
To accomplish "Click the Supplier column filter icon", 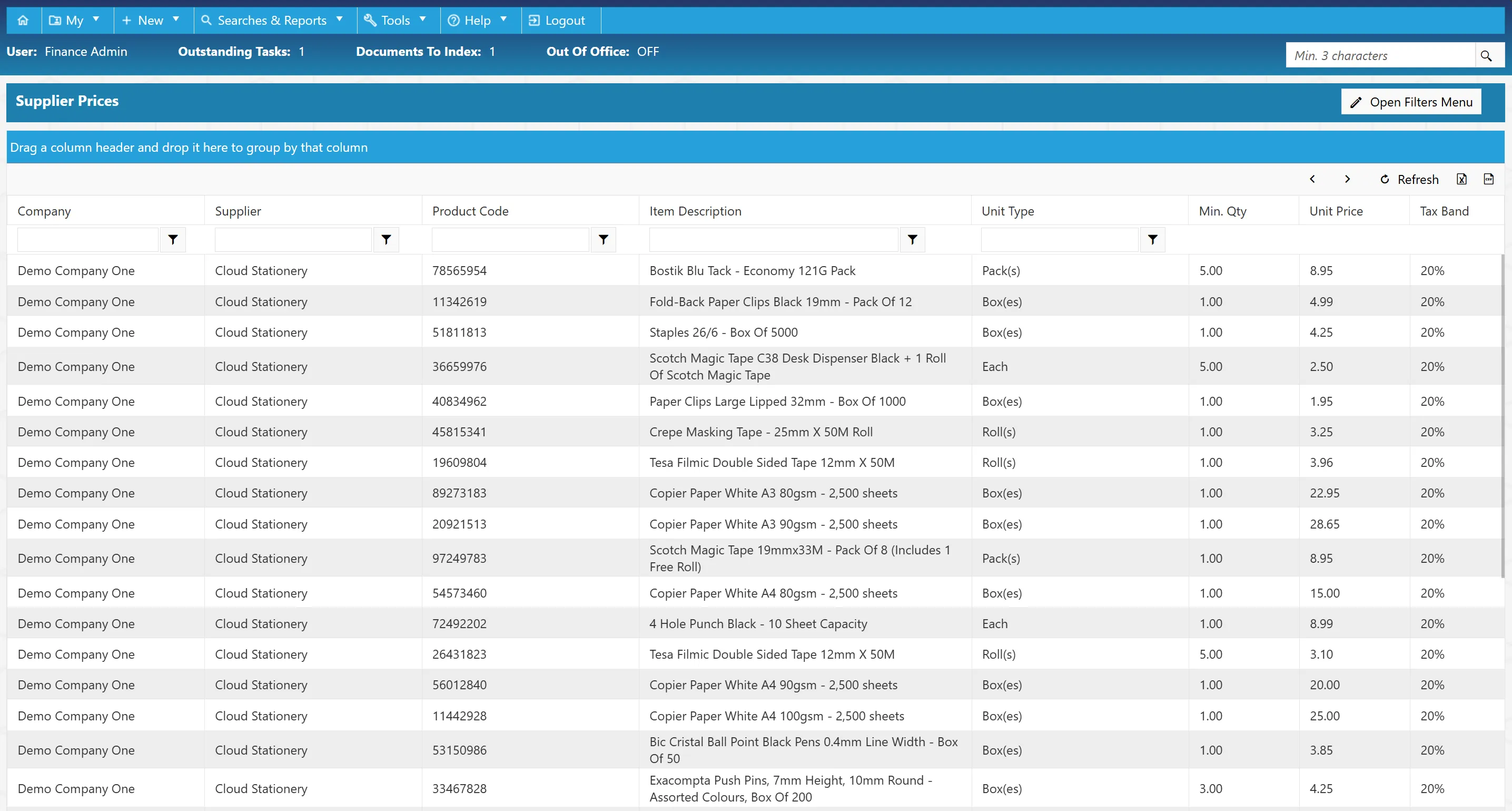I will click(x=386, y=240).
